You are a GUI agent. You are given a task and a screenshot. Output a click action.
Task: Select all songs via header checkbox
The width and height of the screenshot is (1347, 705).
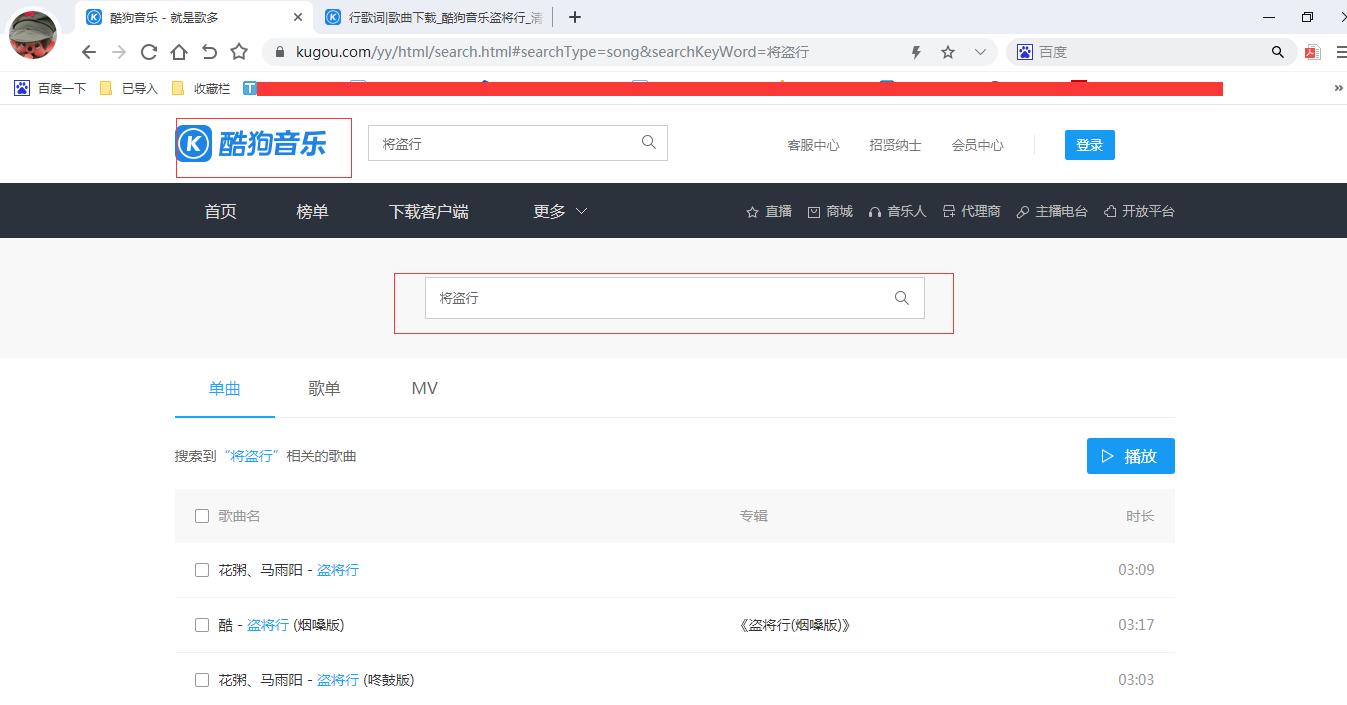201,515
